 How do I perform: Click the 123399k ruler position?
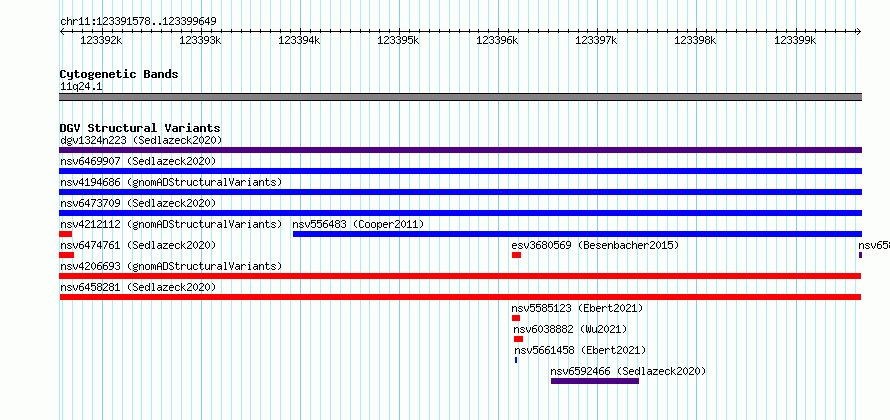click(x=795, y=40)
